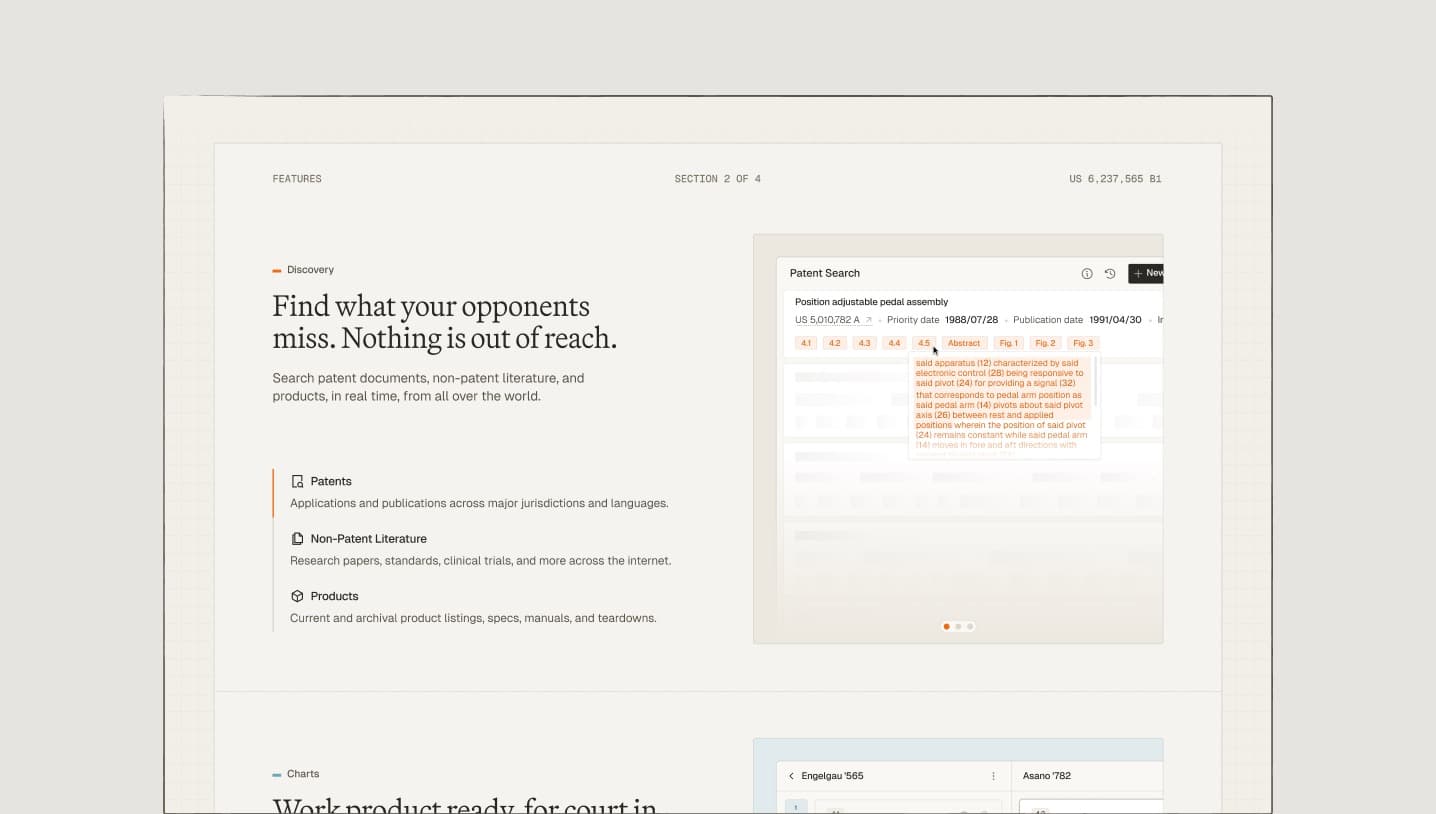Open the search history clock icon

[x=1110, y=273]
